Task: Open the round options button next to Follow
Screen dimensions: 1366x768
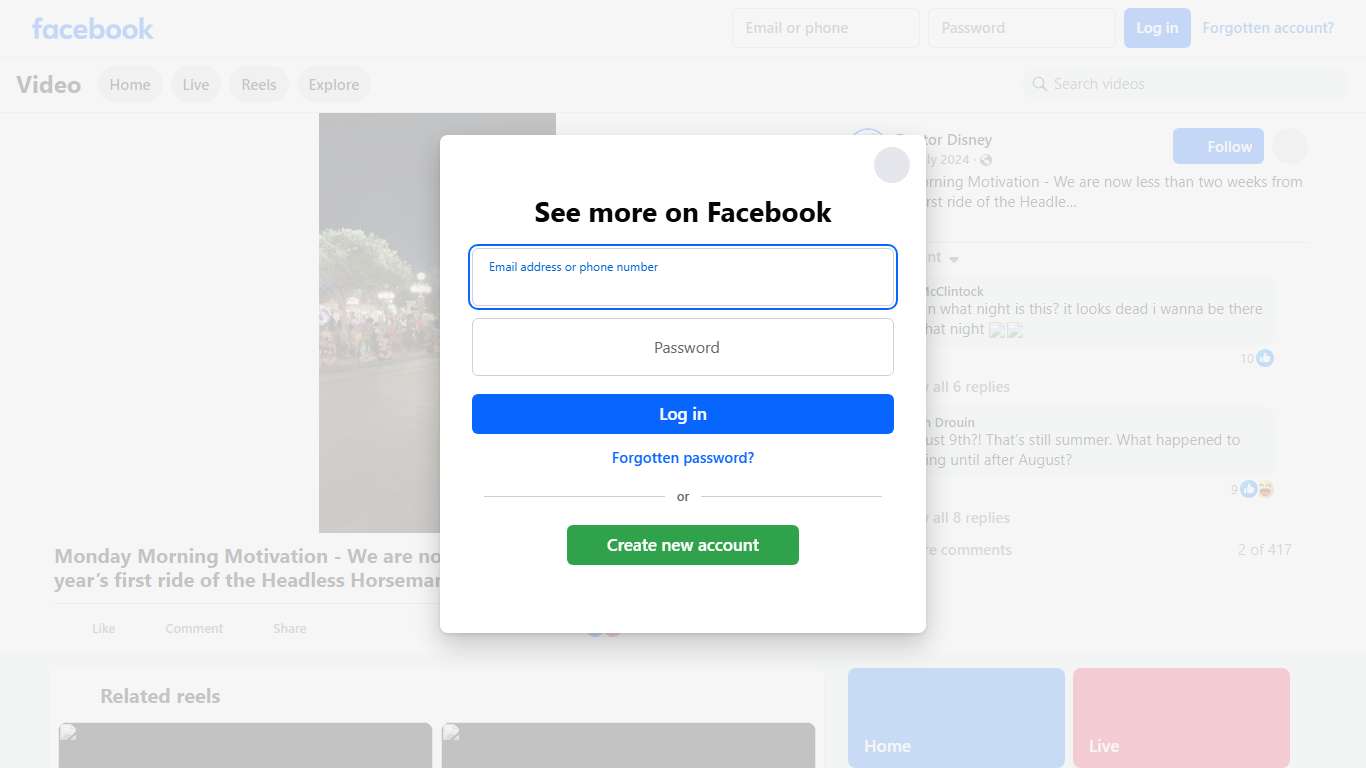Action: [1290, 146]
